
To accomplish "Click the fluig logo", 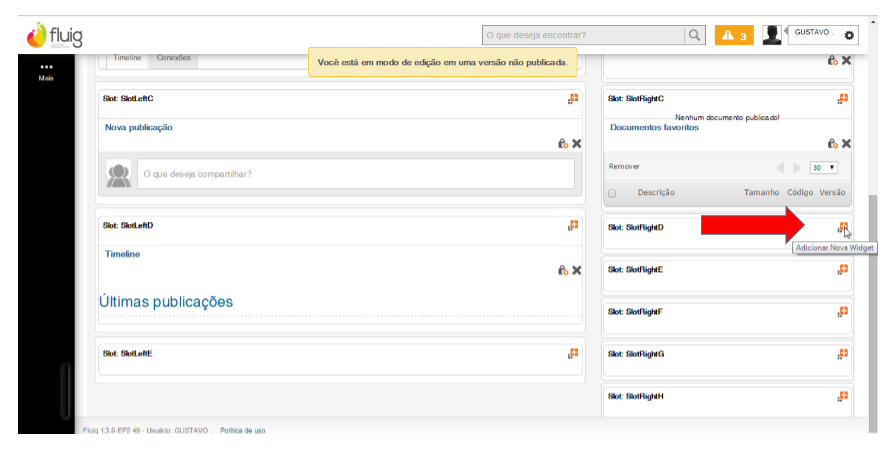I will (55, 36).
